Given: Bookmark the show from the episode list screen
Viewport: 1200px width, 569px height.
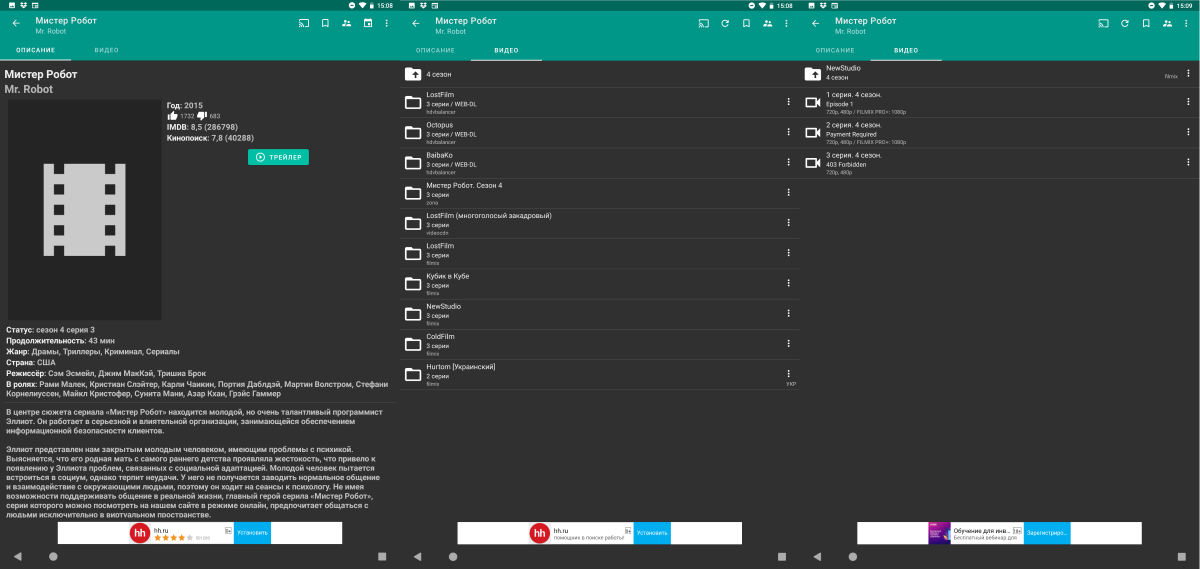Looking at the screenshot, I should click(1146, 23).
